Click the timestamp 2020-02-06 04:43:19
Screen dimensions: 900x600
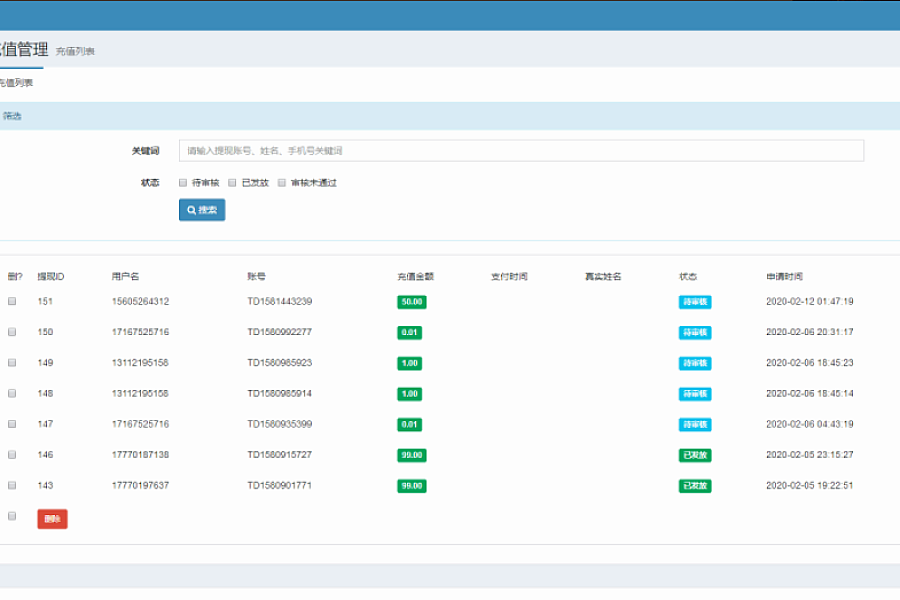point(810,424)
